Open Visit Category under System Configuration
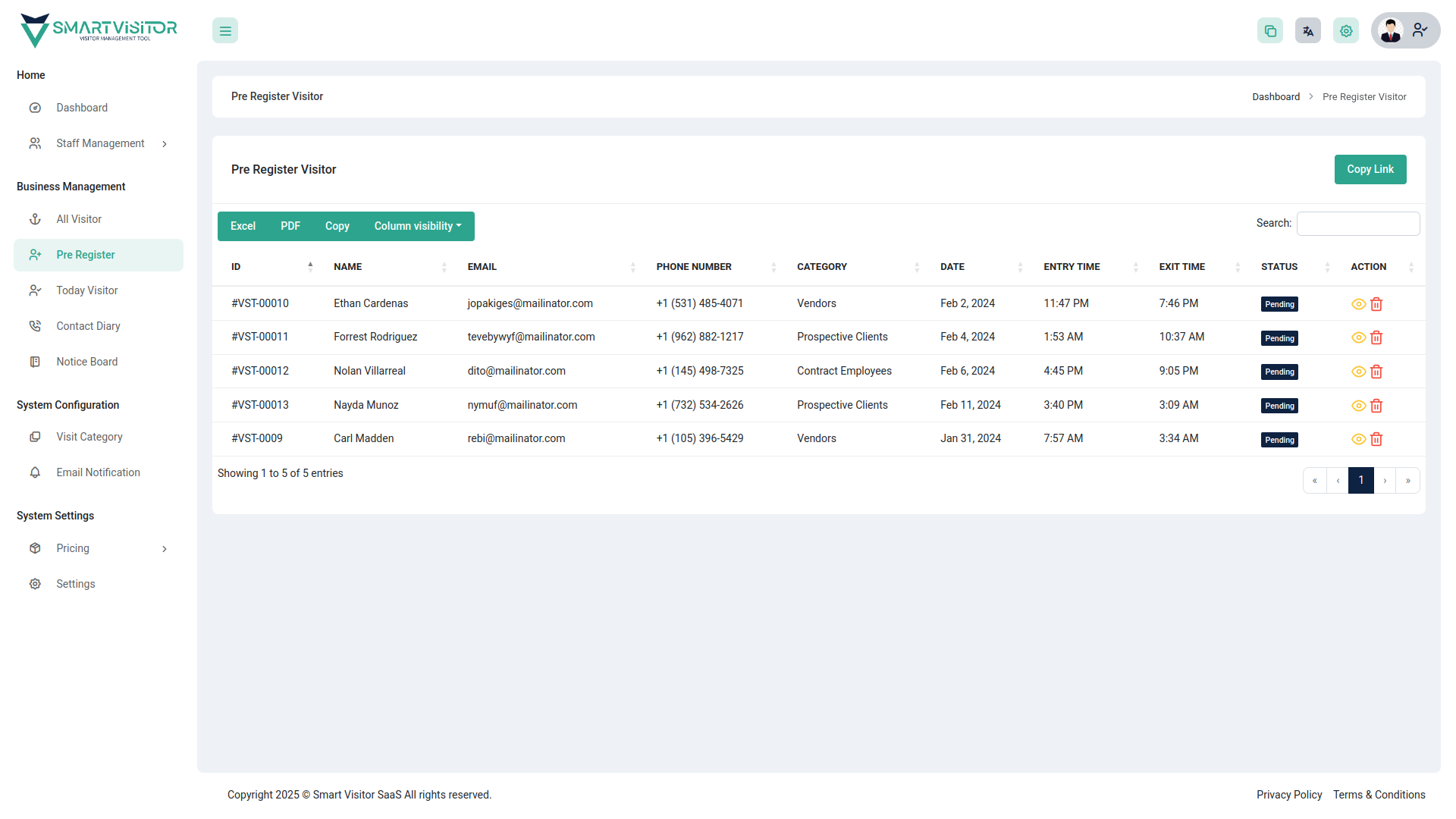The height and width of the screenshot is (819, 1456). click(89, 436)
